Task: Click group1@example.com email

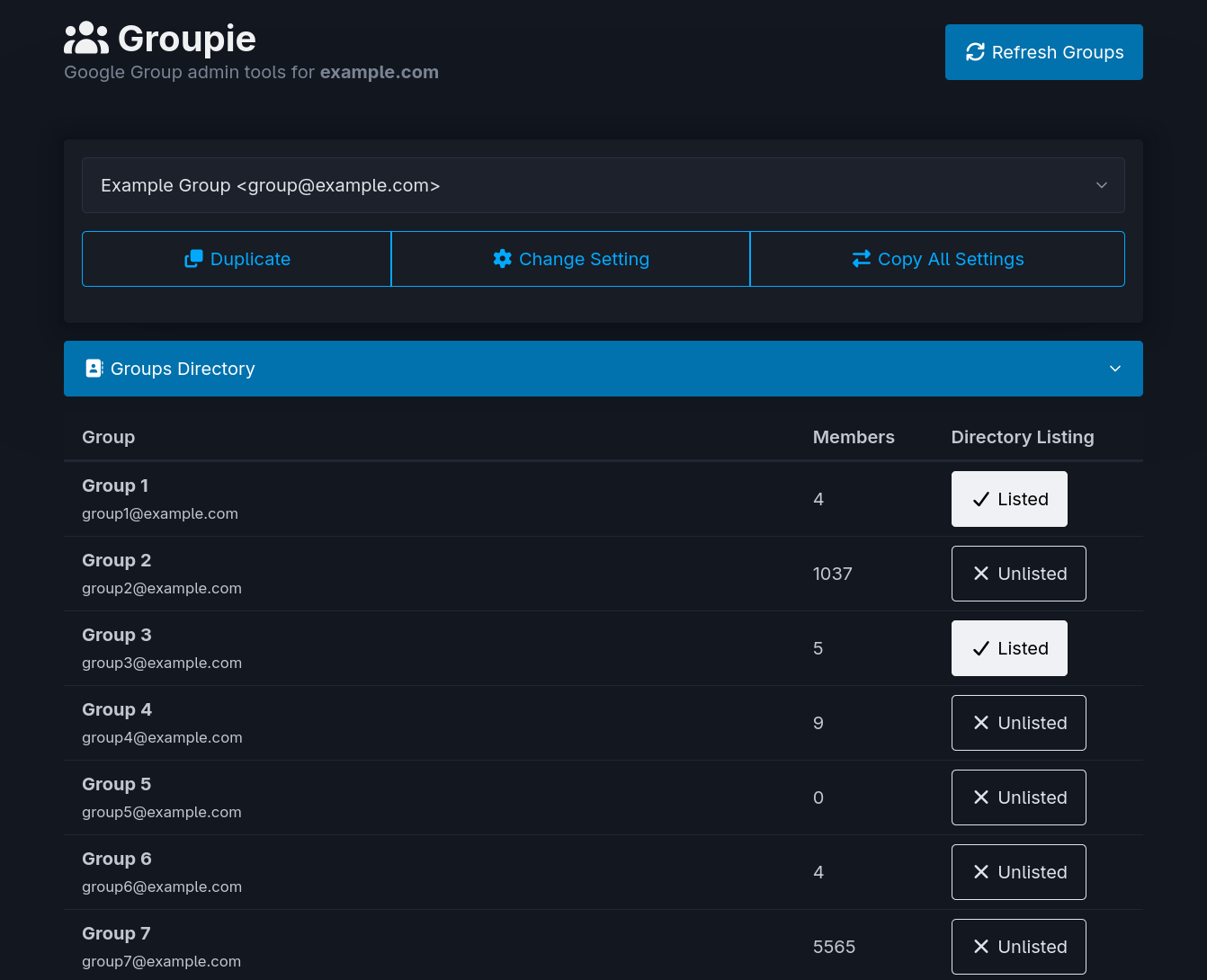Action: 160,513
